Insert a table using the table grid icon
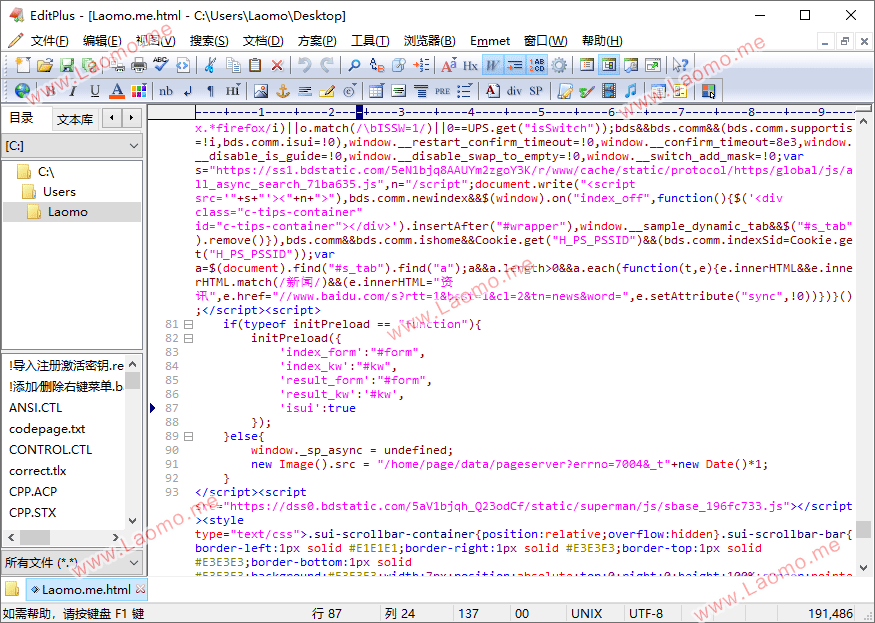This screenshot has height=623, width=875. click(x=376, y=90)
